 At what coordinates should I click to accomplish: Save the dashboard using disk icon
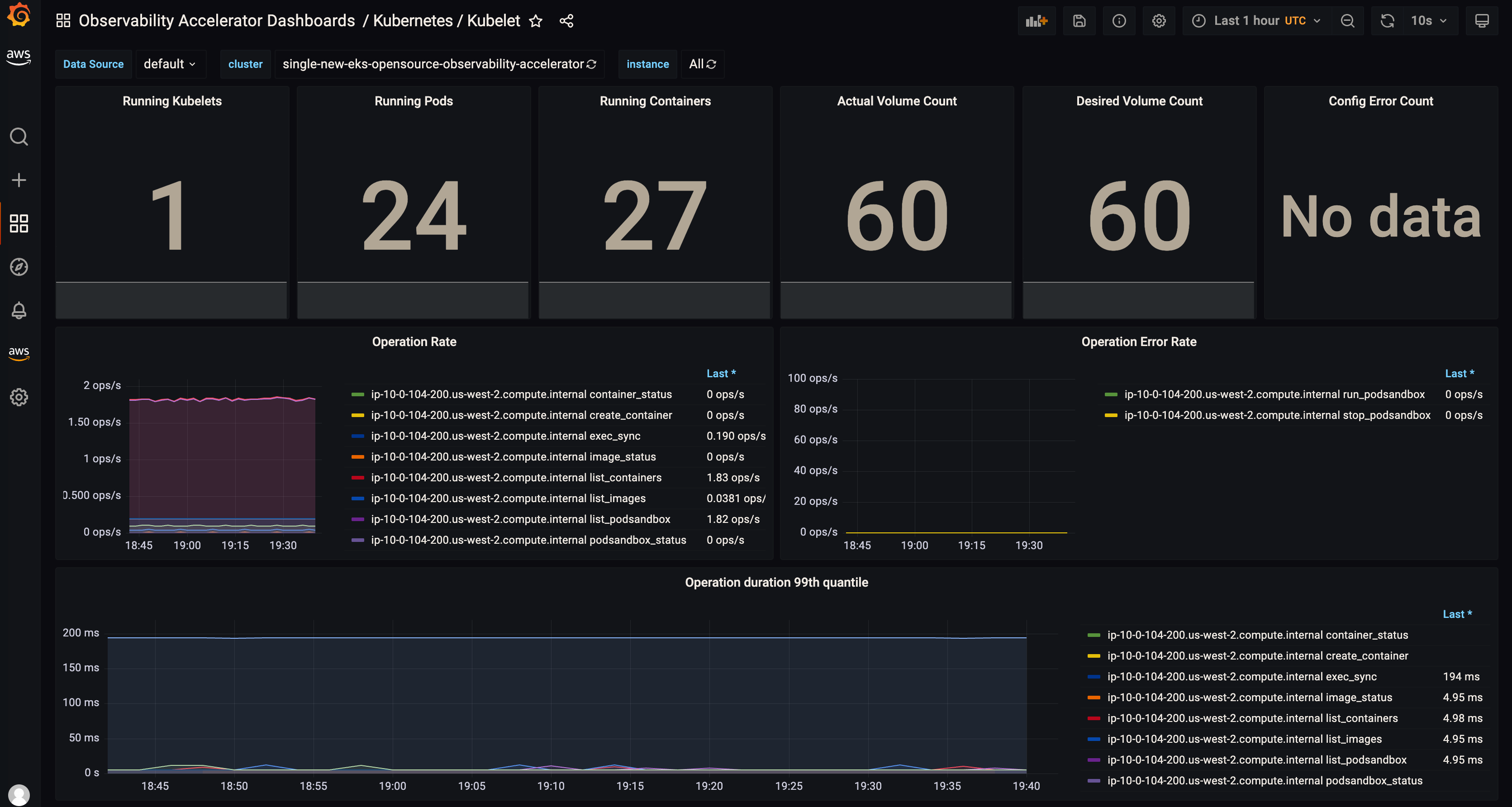pos(1079,21)
